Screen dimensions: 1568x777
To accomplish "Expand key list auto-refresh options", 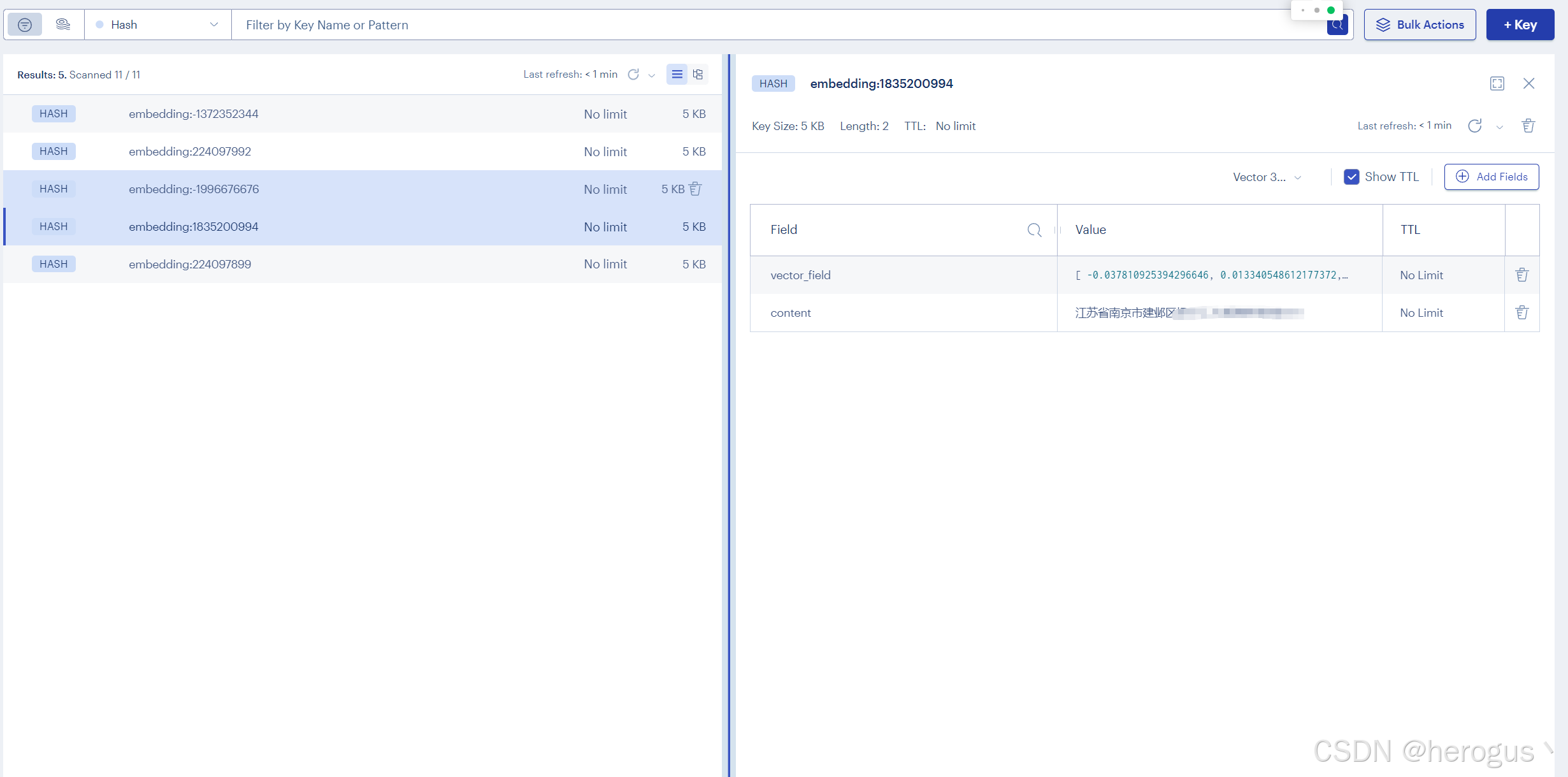I will point(652,75).
